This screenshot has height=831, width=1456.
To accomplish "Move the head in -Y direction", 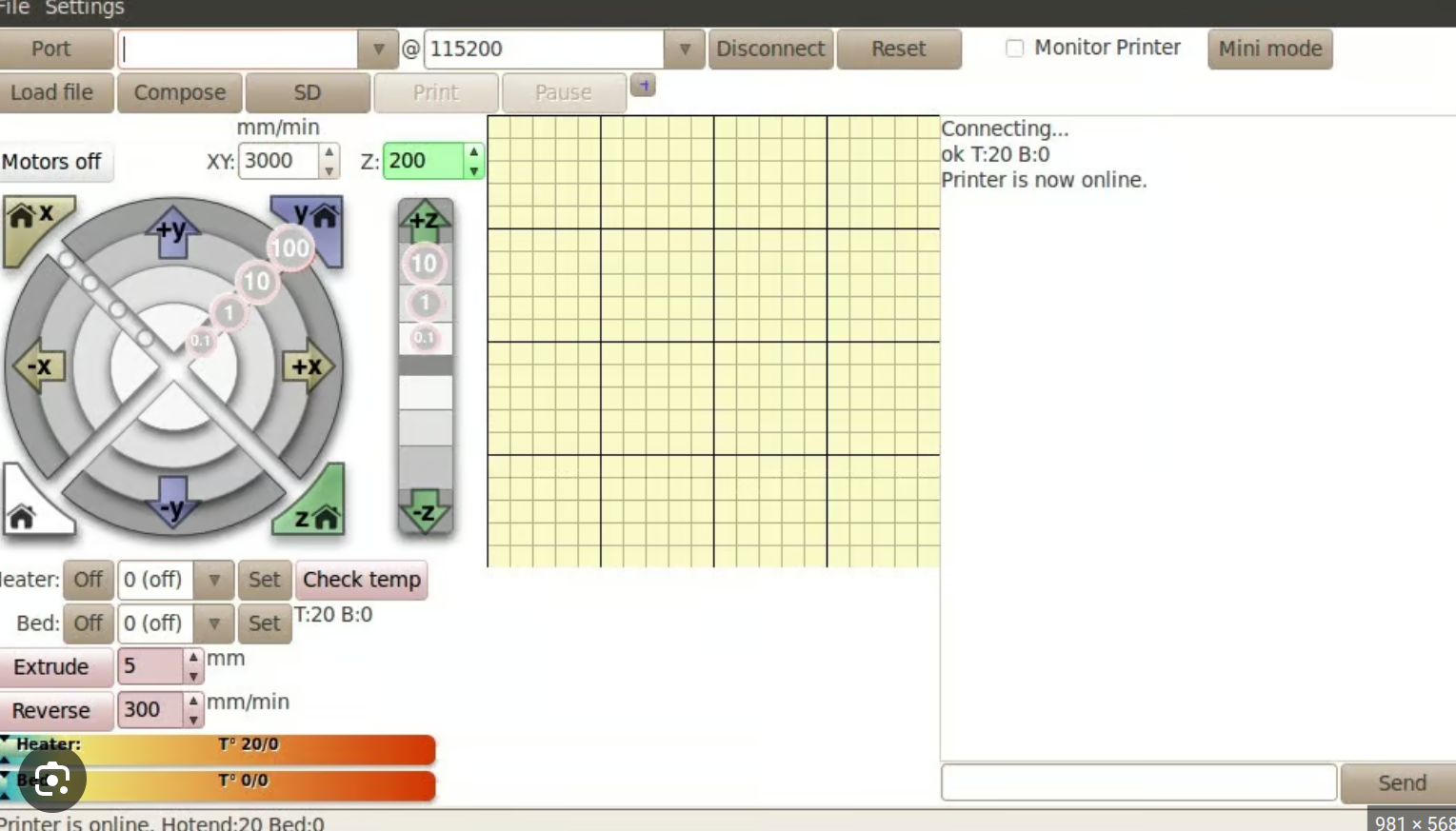I will [172, 505].
